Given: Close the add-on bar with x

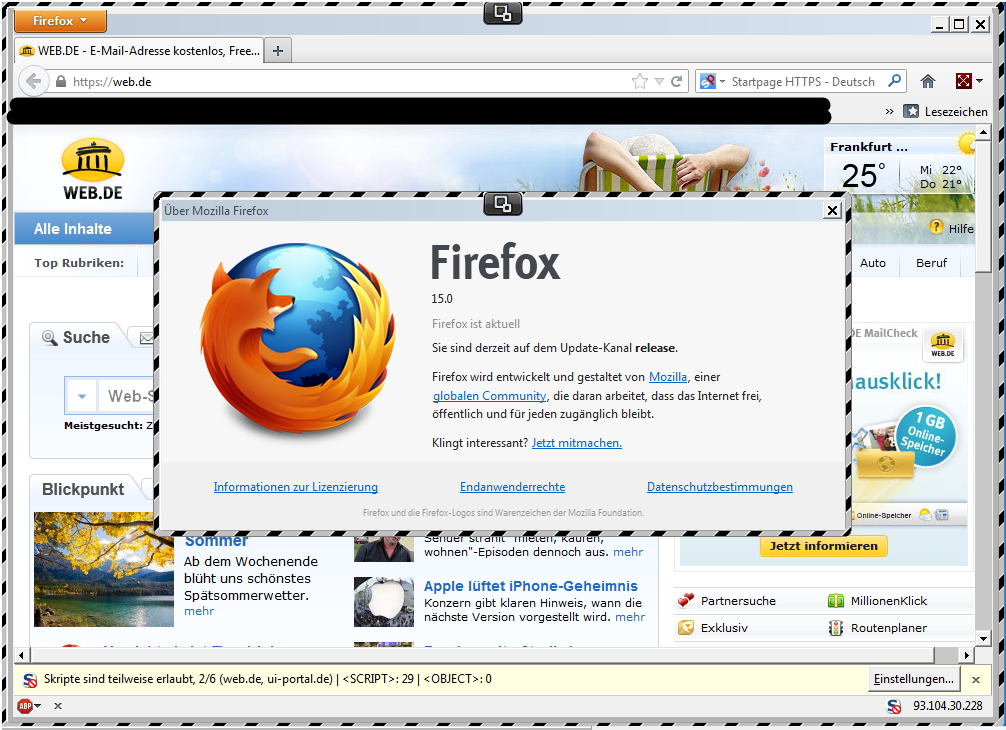Looking at the screenshot, I should click(x=58, y=706).
